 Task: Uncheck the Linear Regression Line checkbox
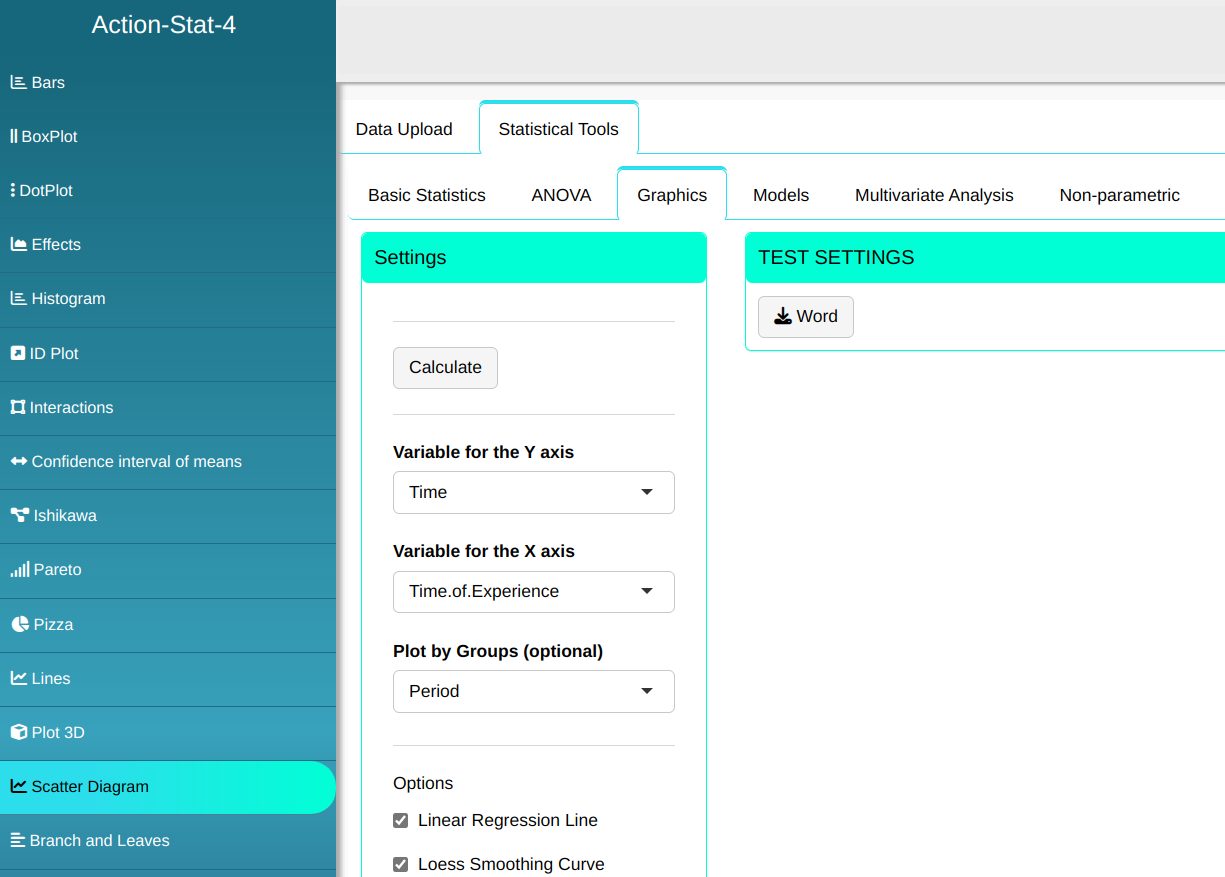(x=401, y=821)
